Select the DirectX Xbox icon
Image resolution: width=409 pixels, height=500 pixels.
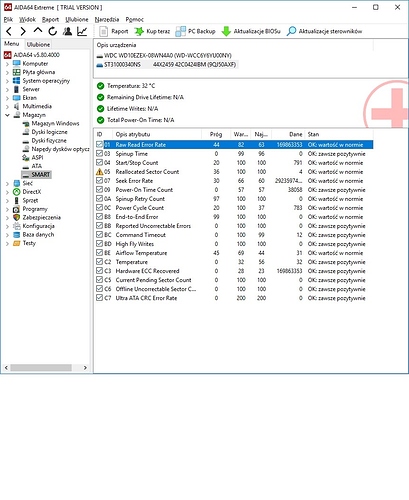pos(17,192)
